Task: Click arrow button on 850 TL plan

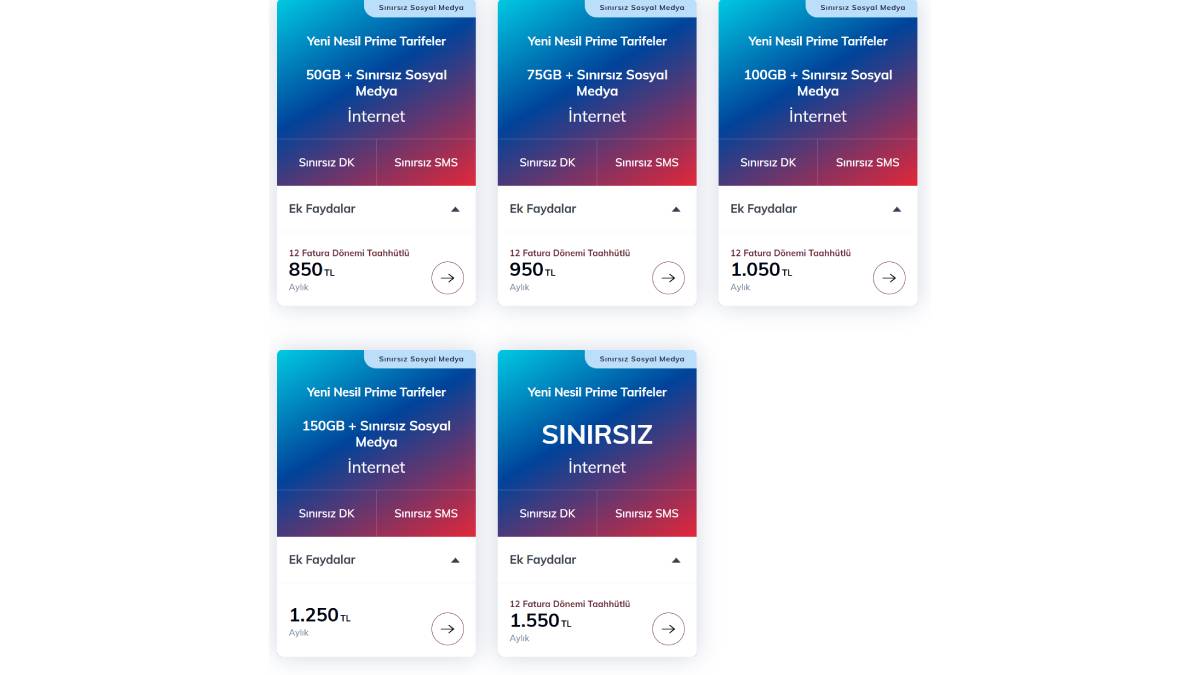Action: click(x=447, y=278)
